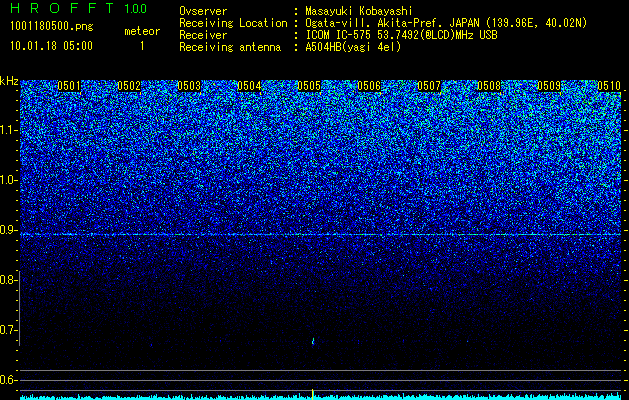This screenshot has height=400, width=629.
Task: Click the 0503 time marker
Action: [x=189, y=86]
